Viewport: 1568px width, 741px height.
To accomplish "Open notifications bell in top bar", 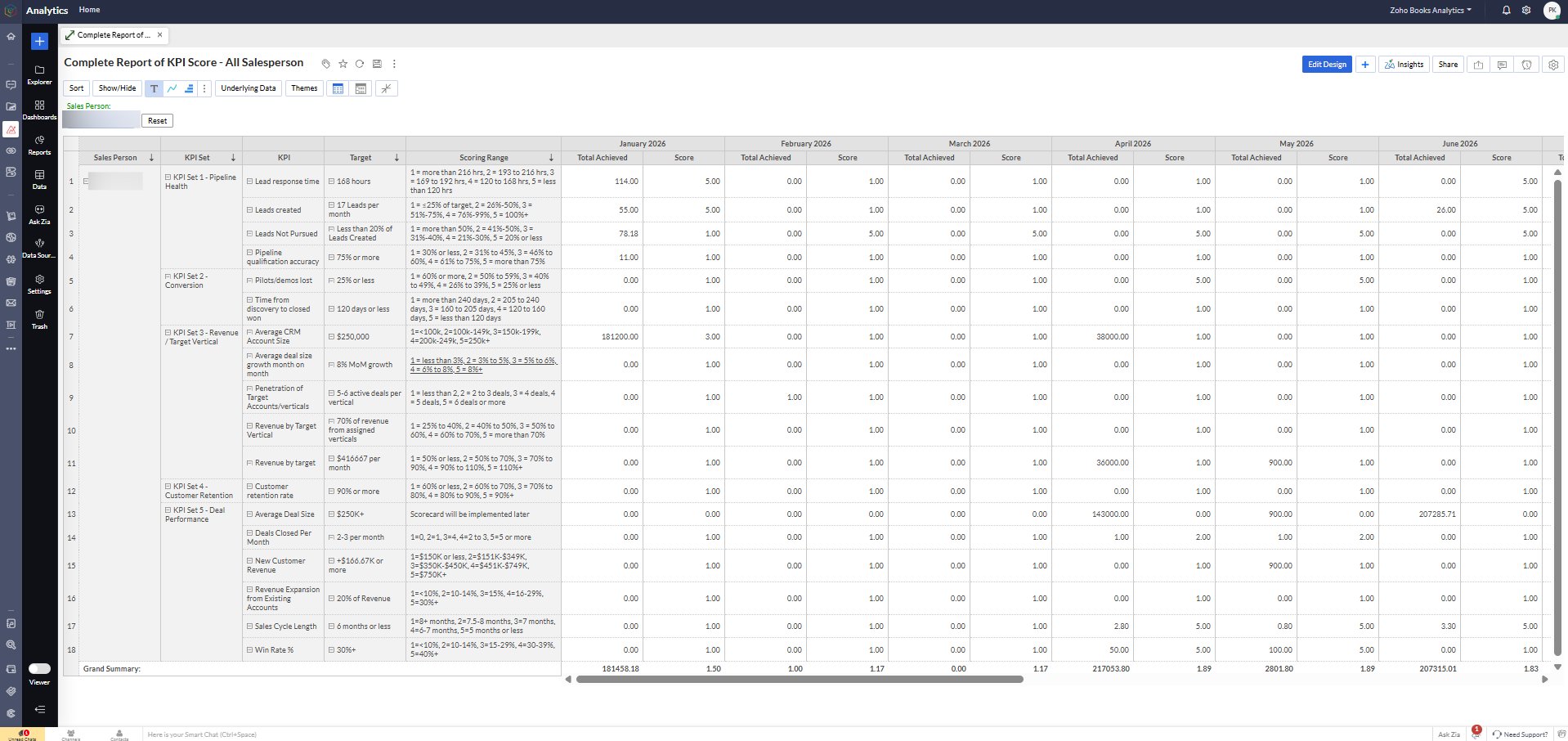I will (1506, 11).
